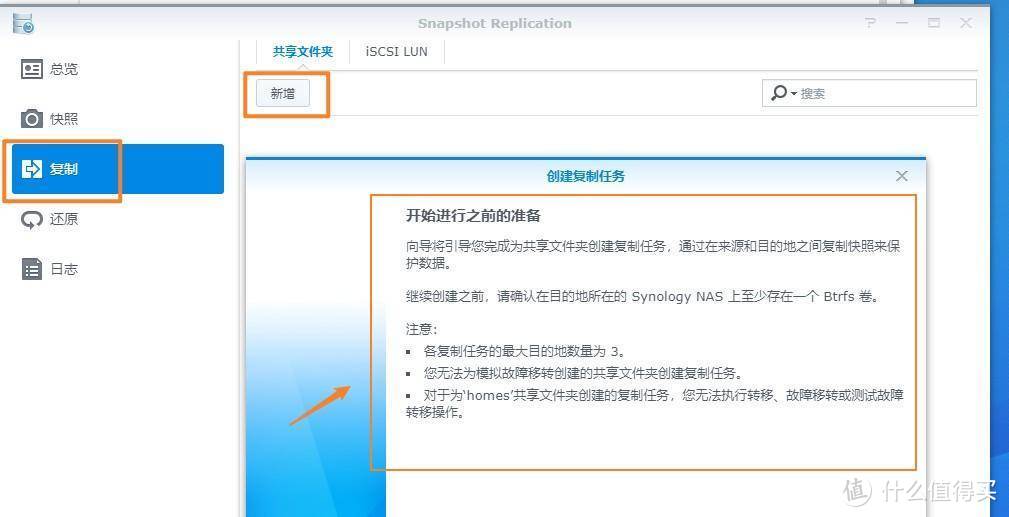Switch to the iSCSI LUN tab

pos(396,52)
